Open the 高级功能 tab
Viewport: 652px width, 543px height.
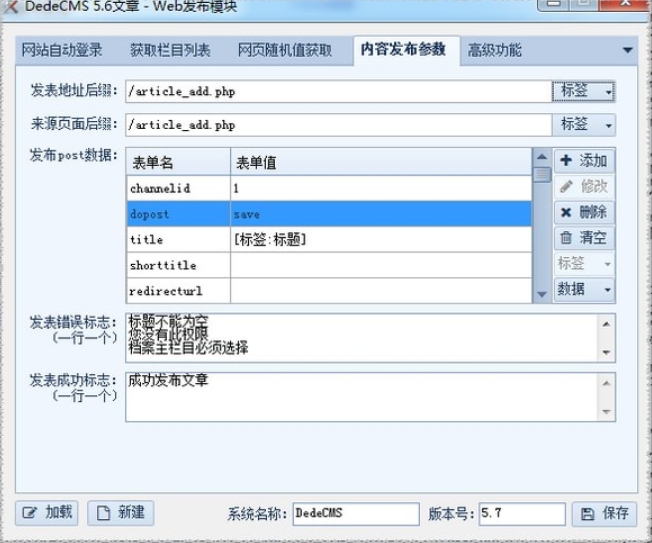click(494, 50)
